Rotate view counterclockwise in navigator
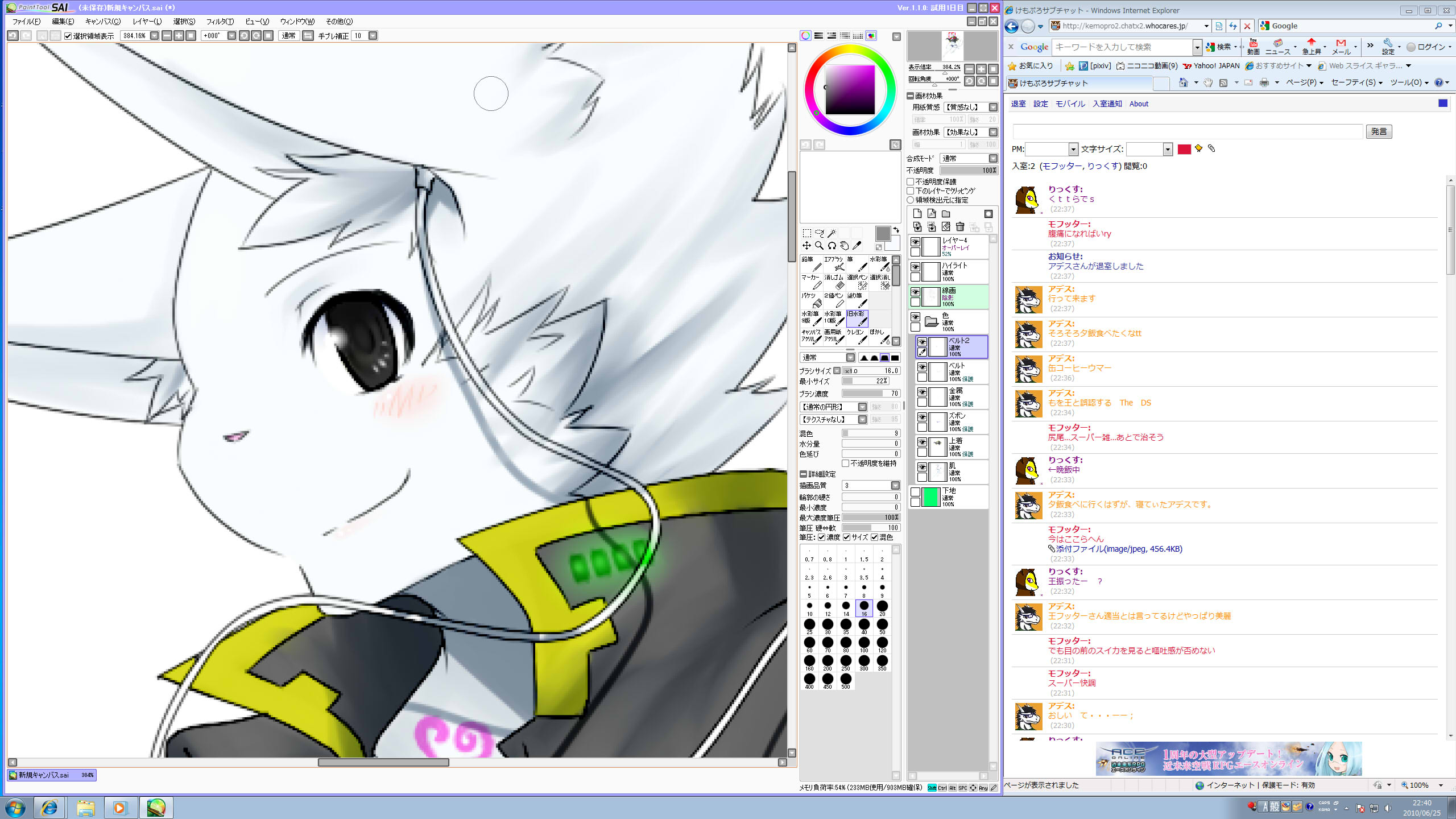Viewport: 1456px width, 819px height. coord(969,81)
